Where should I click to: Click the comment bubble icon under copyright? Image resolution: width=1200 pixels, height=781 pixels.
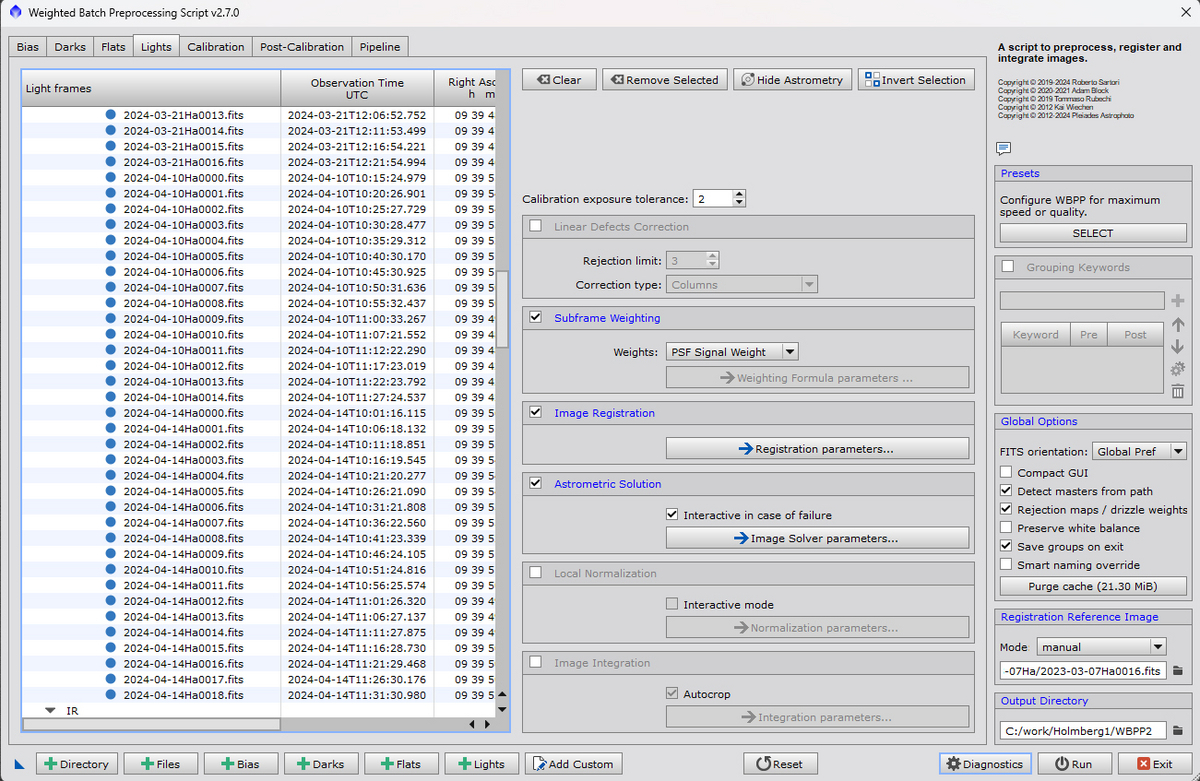pyautogui.click(x=1004, y=149)
